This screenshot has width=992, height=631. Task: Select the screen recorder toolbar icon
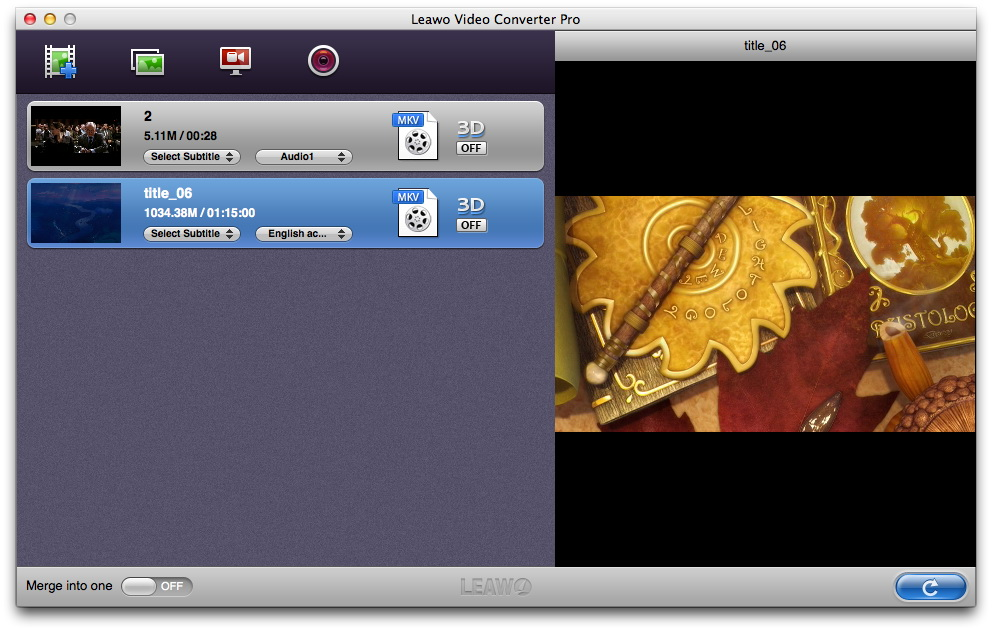[x=235, y=60]
